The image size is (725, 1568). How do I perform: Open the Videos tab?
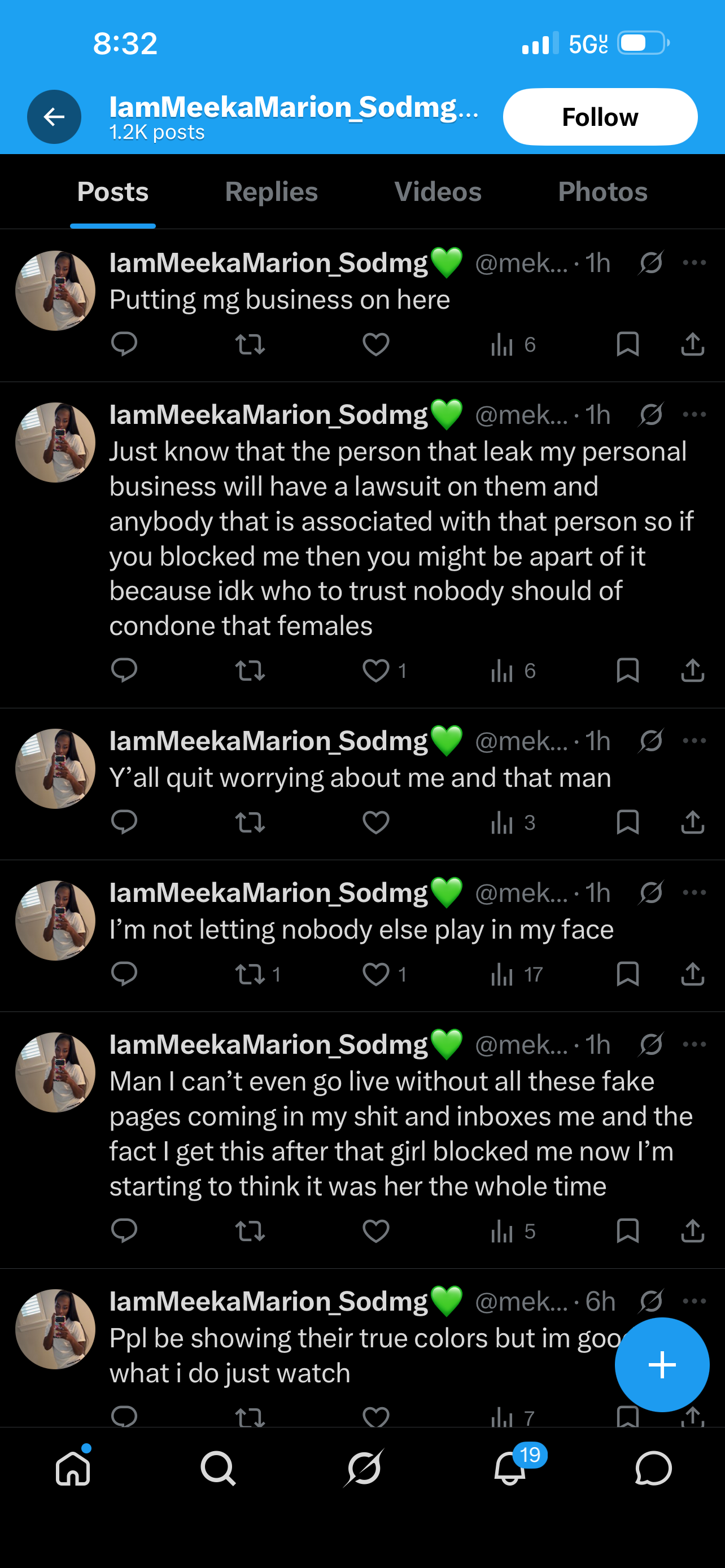coord(438,192)
